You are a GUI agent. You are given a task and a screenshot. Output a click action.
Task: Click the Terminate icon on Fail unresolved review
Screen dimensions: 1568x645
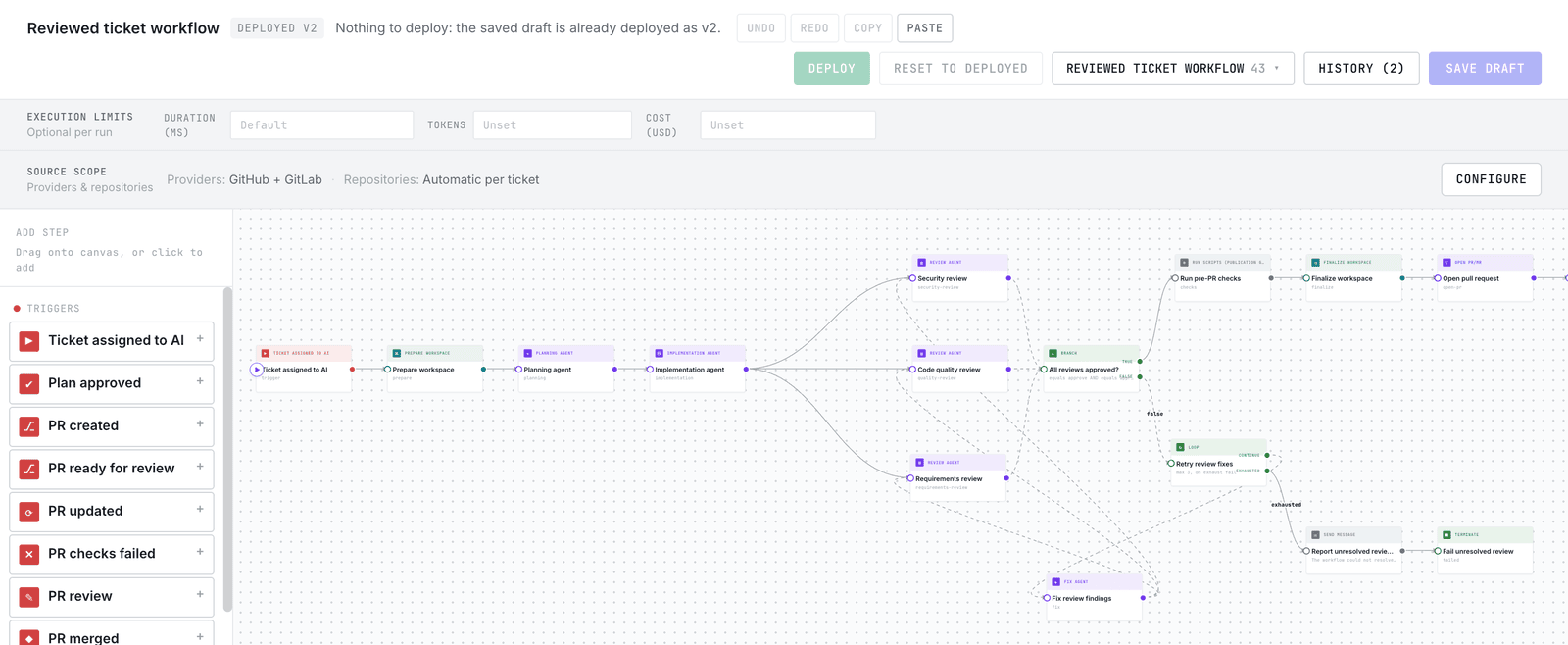coord(1447,534)
